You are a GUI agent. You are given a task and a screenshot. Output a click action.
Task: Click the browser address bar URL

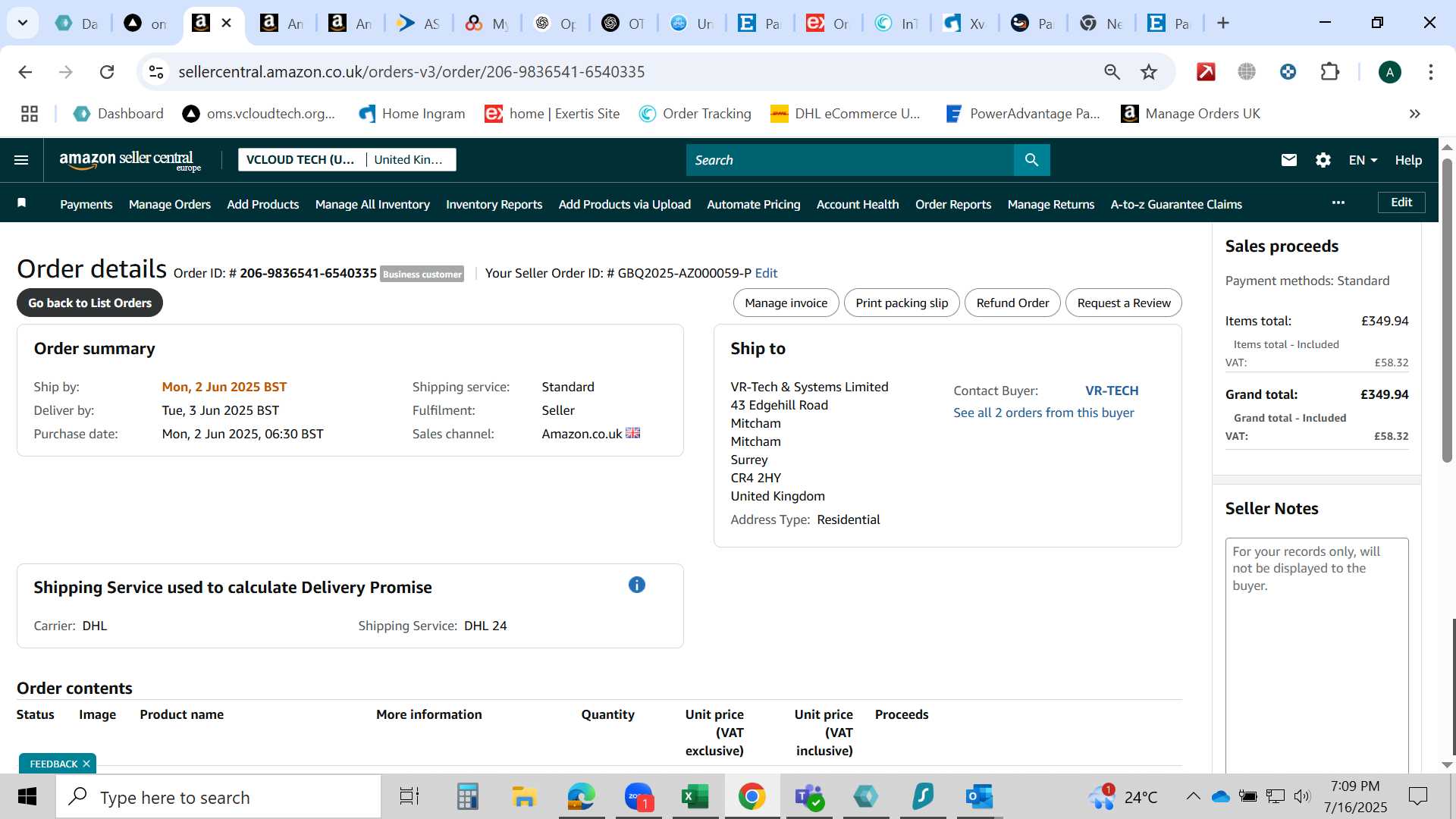(x=411, y=72)
